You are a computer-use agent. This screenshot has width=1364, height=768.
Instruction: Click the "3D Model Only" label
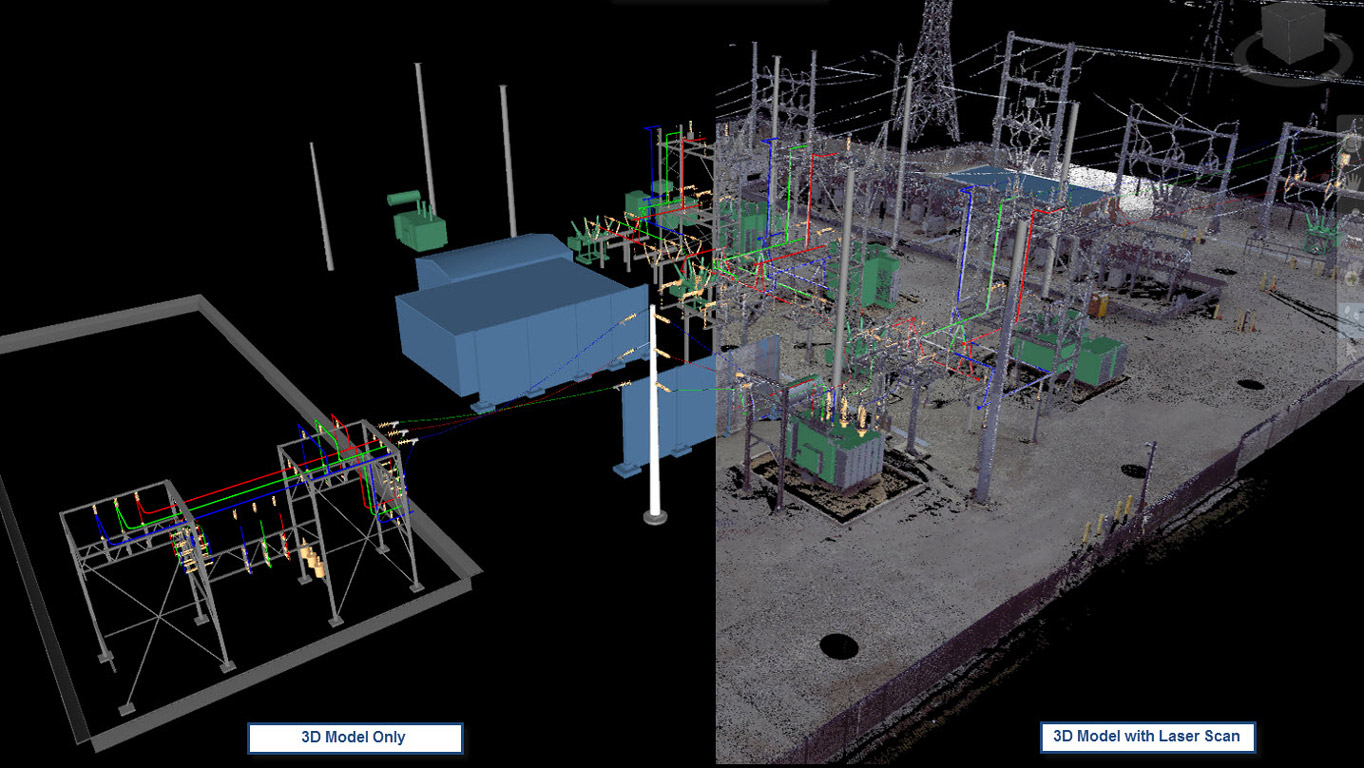(x=355, y=738)
